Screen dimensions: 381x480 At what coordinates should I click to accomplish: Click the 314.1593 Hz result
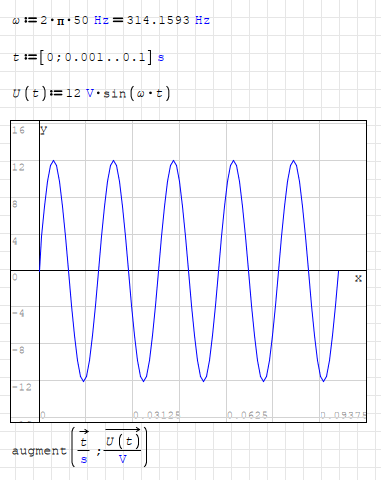[168, 20]
